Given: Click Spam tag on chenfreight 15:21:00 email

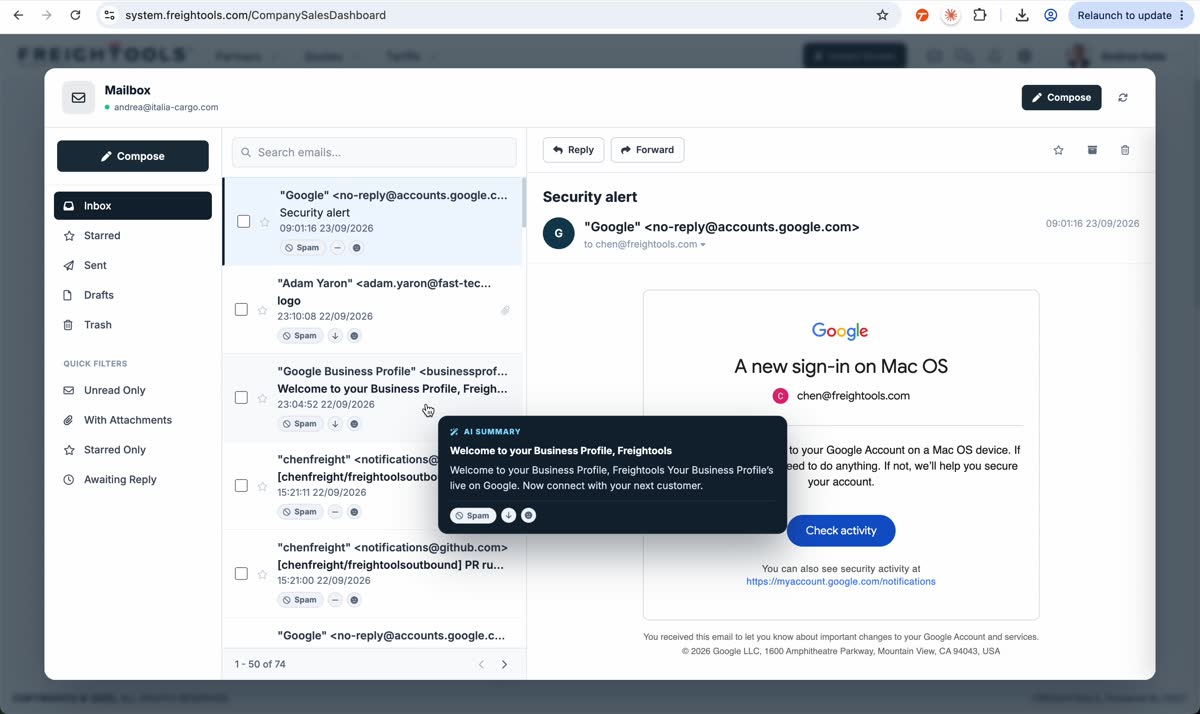Looking at the screenshot, I should point(300,600).
